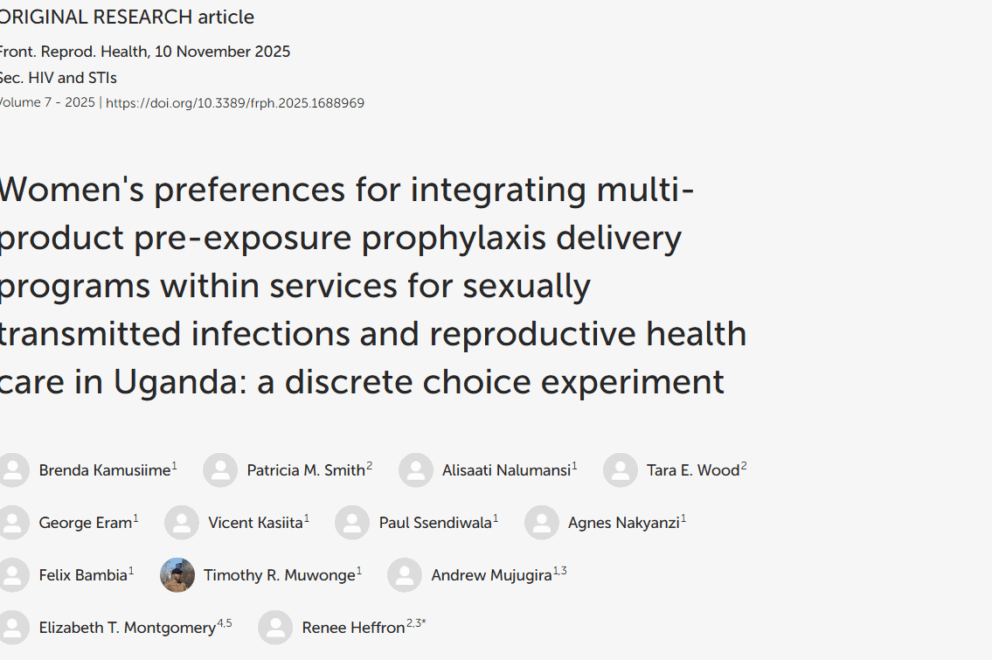Click the article title heading
This screenshot has width=992, height=660.
coord(370,286)
